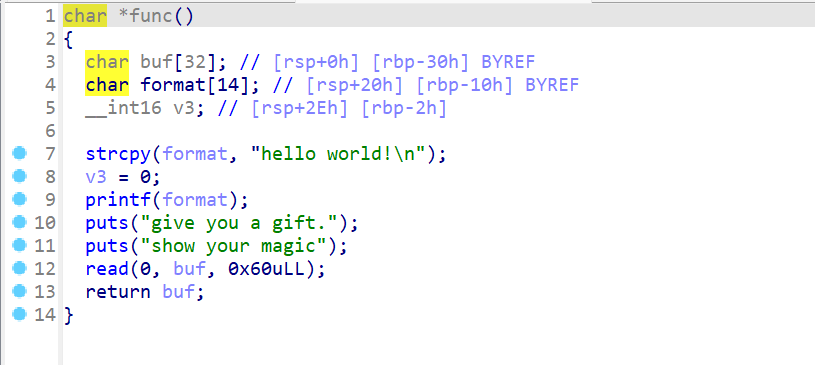Click the highlighted char keyword on line 1
815x365 pixels.
click(x=85, y=16)
